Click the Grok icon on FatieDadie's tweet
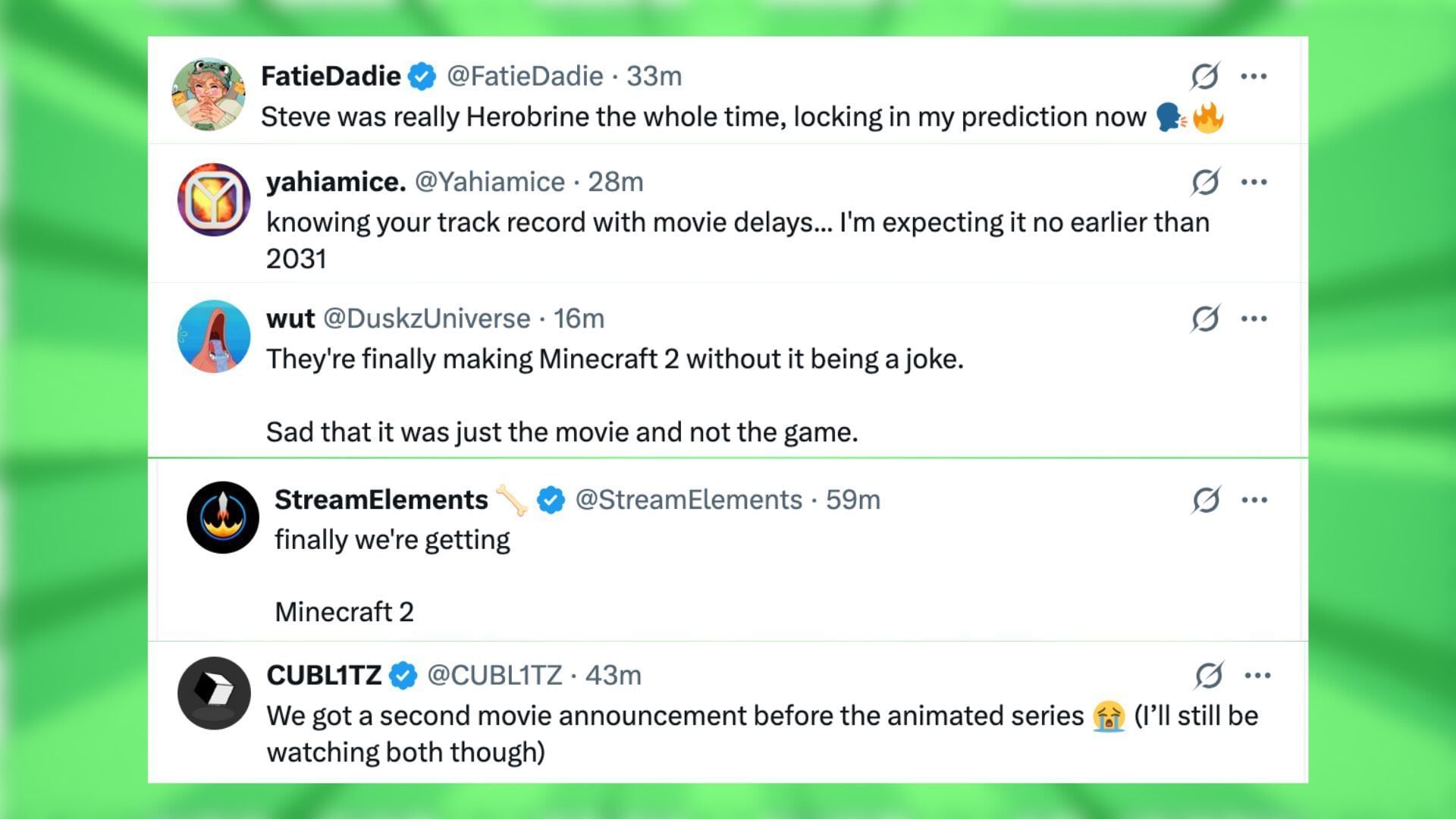1456x819 pixels. 1204,76
